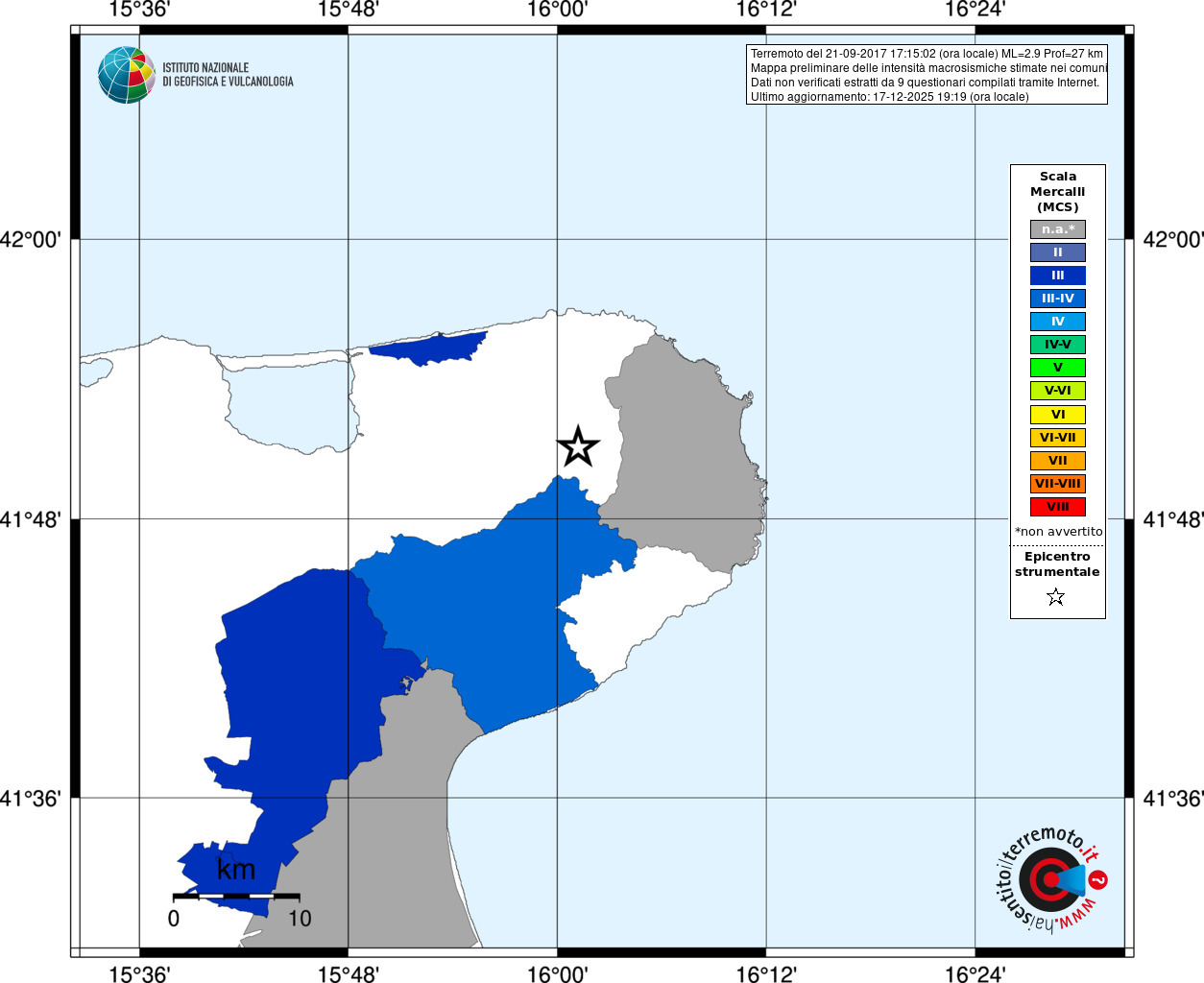Click the bottom axis label 15°48'
Image resolution: width=1204 pixels, height=983 pixels.
(x=349, y=974)
